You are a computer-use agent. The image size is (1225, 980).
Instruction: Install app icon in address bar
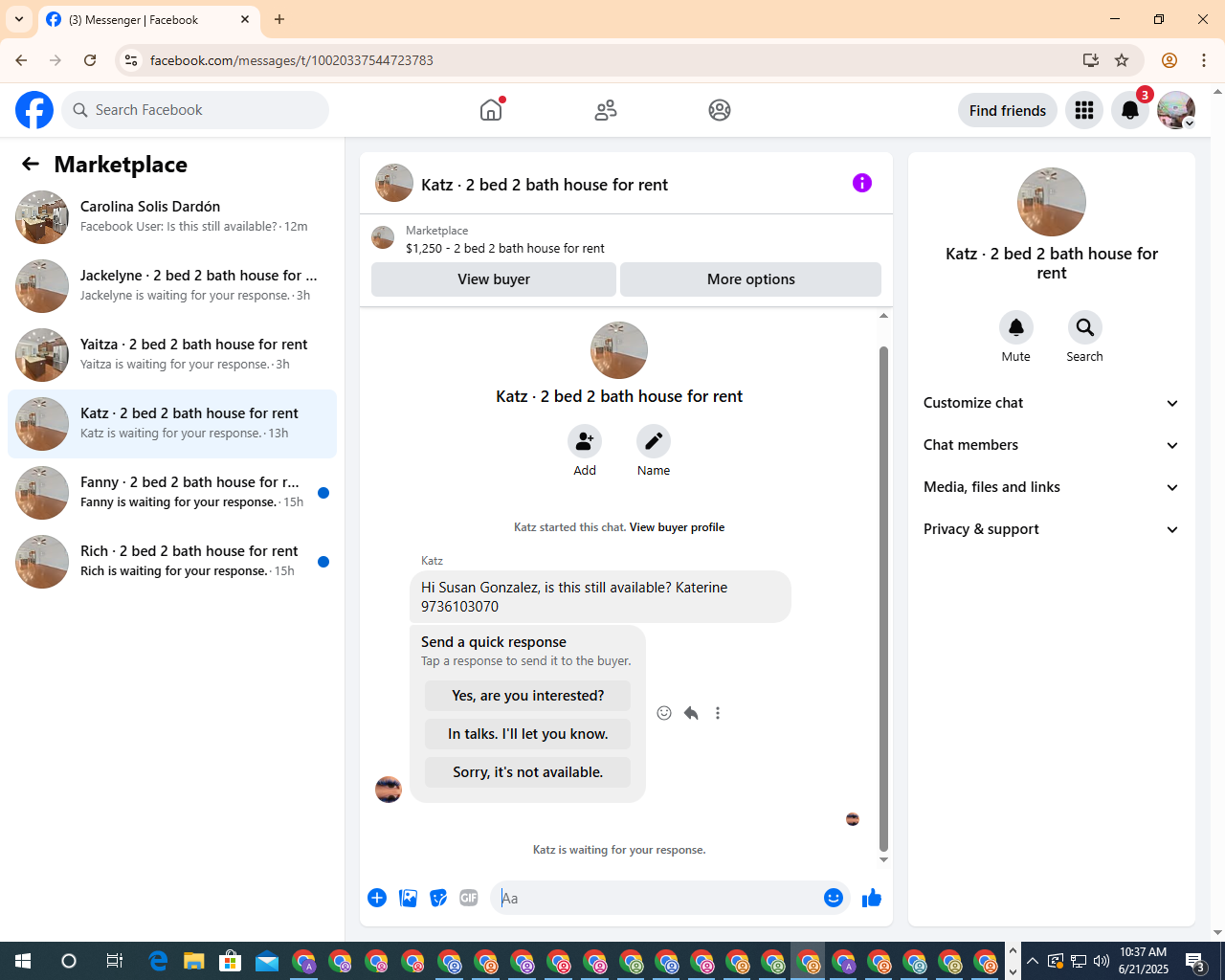1091,60
